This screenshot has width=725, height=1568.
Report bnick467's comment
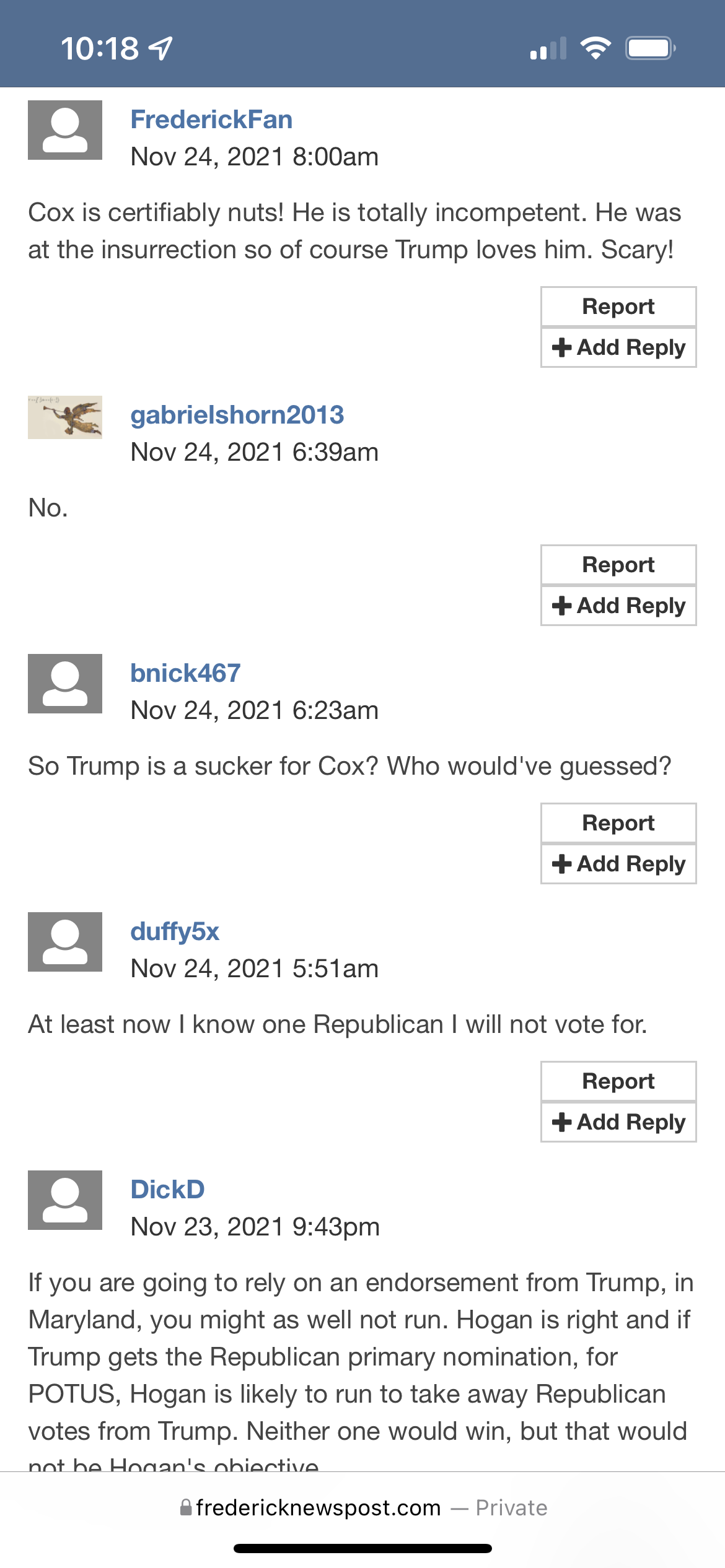pos(618,823)
